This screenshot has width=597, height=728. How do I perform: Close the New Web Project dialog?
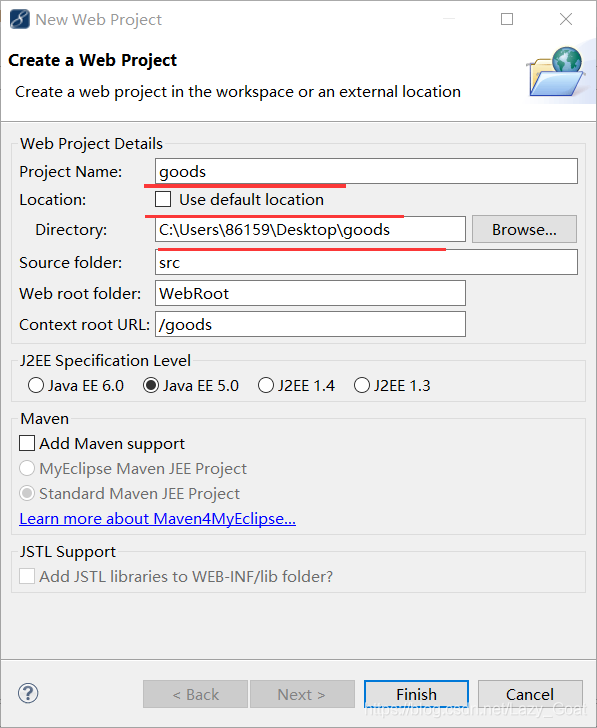pos(566,19)
